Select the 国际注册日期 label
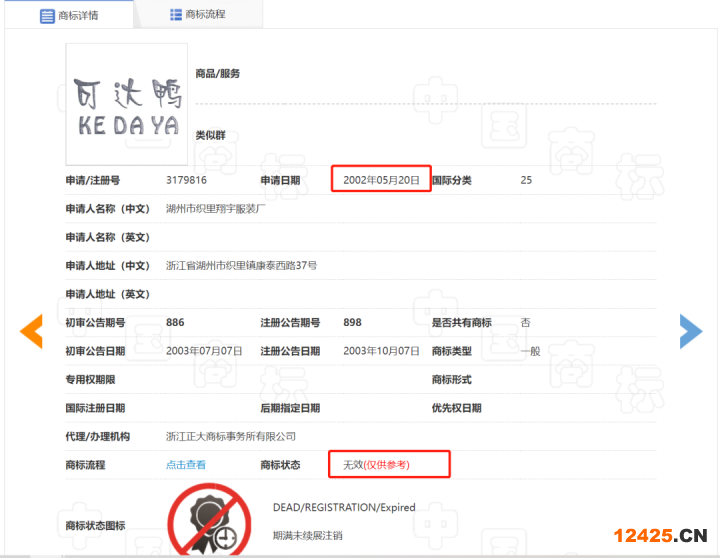720x558 pixels. pos(96,408)
